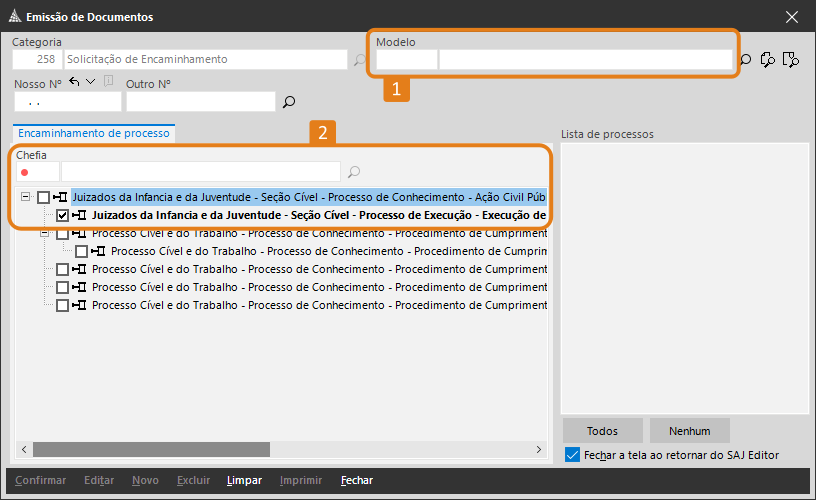
Task: Collapse the first Processo Cível e do Trabalho node
Action: [x=45, y=233]
